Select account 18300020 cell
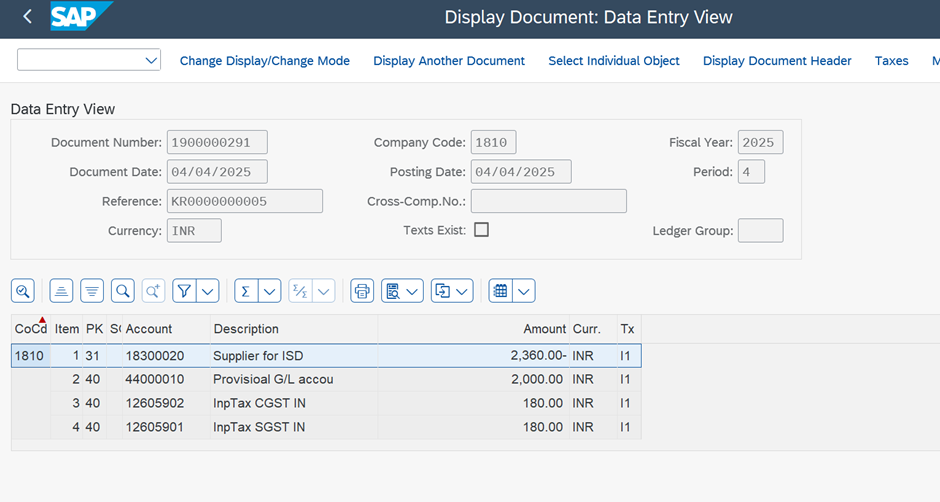 pos(166,356)
